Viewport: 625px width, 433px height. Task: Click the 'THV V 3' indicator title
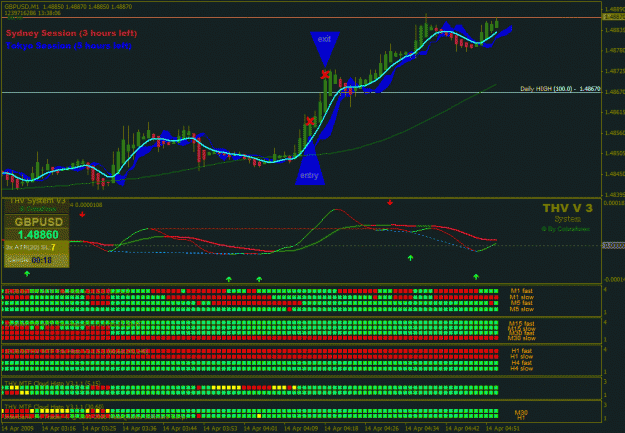568,208
